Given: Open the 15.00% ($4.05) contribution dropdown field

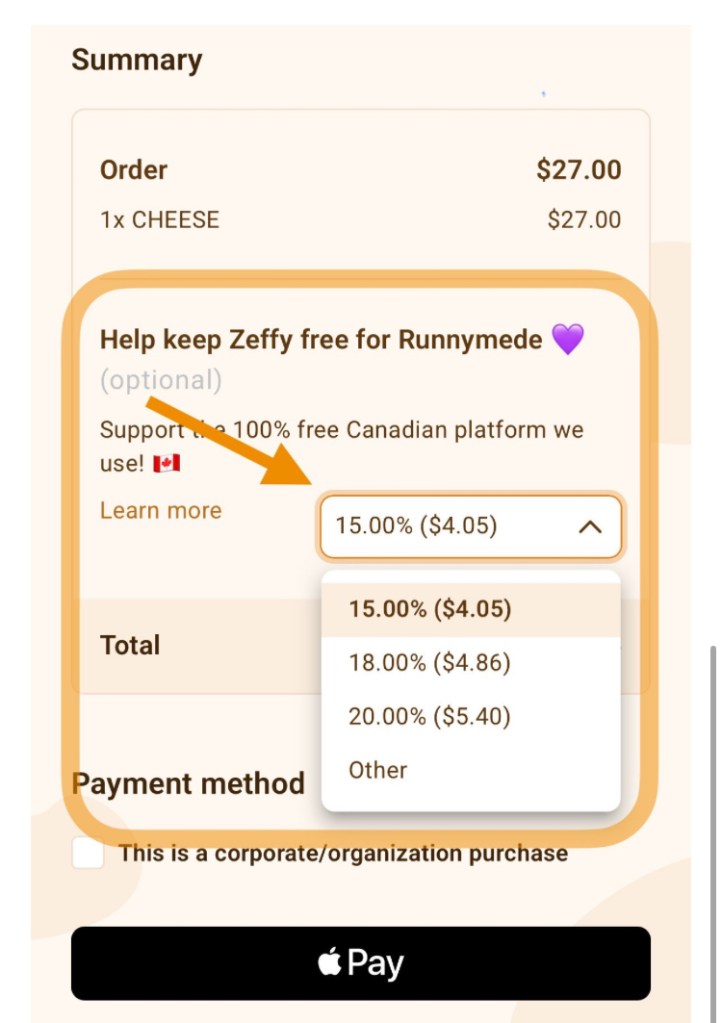Looking at the screenshot, I should (x=470, y=526).
